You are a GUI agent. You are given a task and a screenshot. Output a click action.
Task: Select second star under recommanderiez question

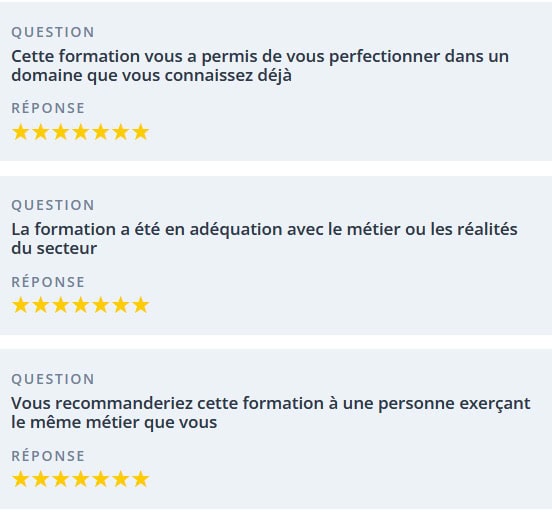[40, 479]
